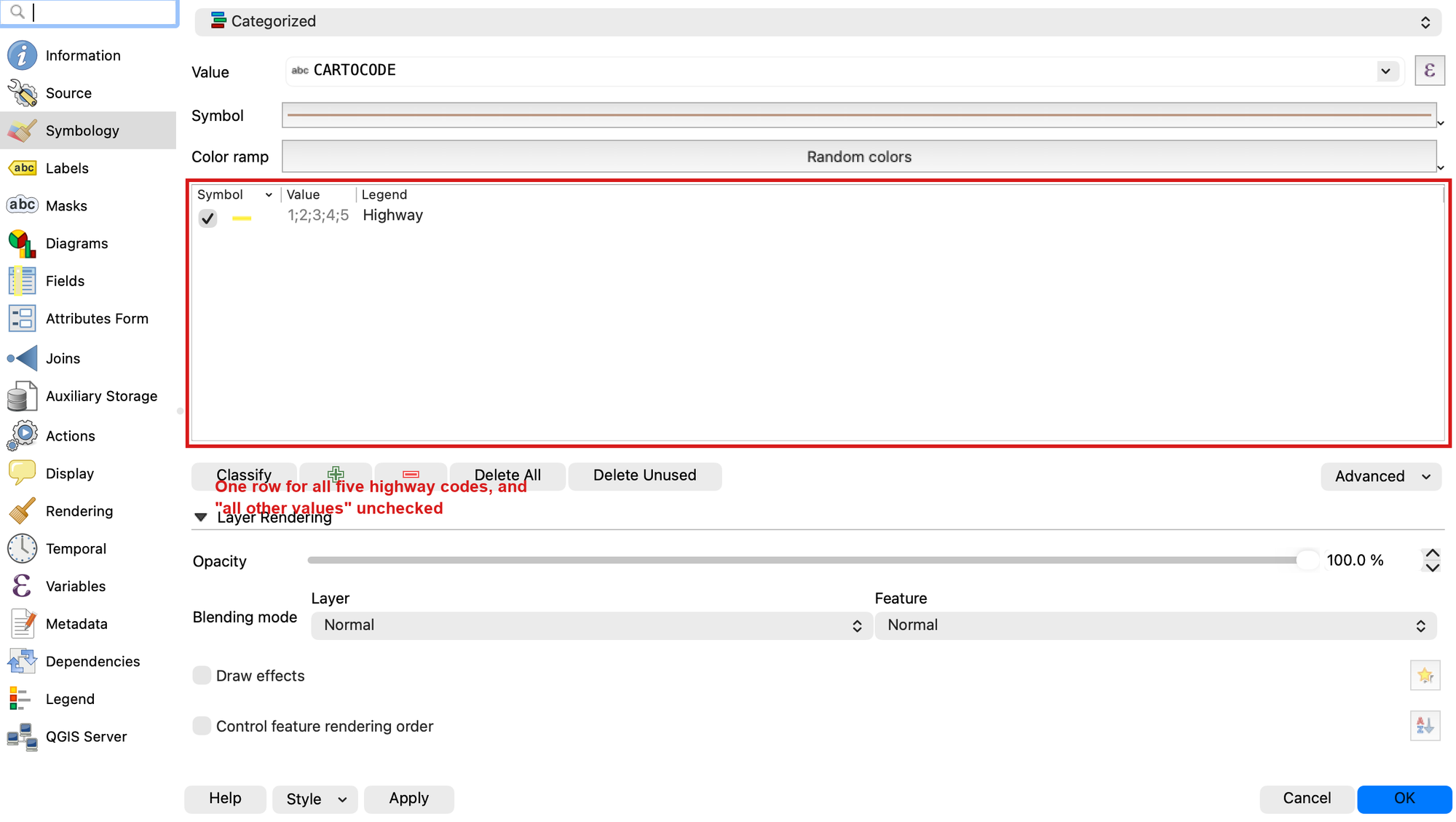Viewport: 1456px width, 822px height.
Task: Click the red minus remove category icon
Action: pos(411,475)
